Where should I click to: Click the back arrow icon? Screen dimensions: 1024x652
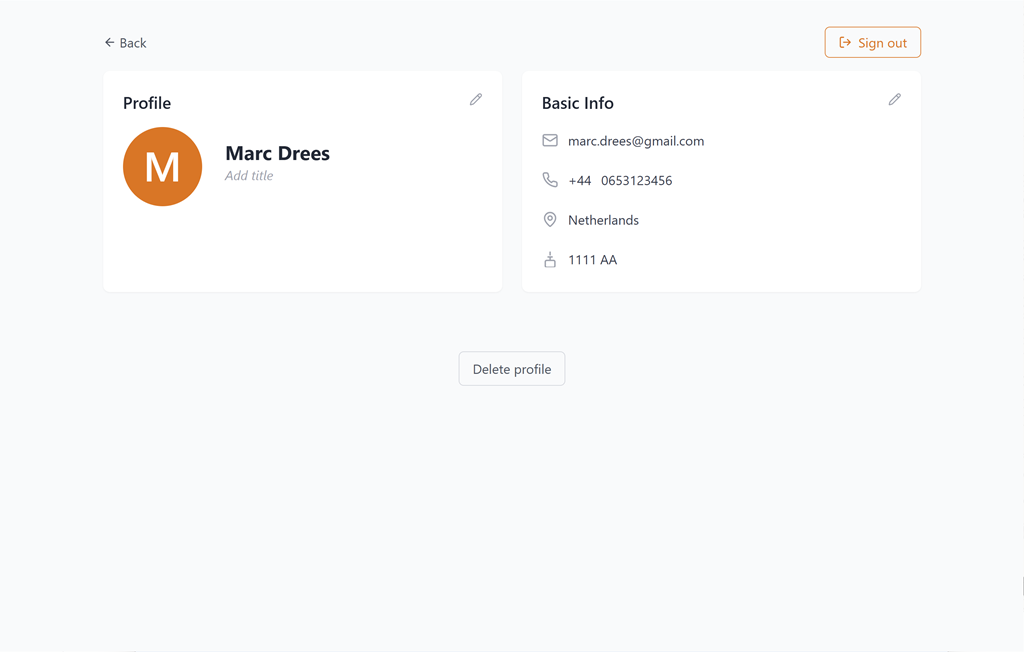pyautogui.click(x=109, y=43)
